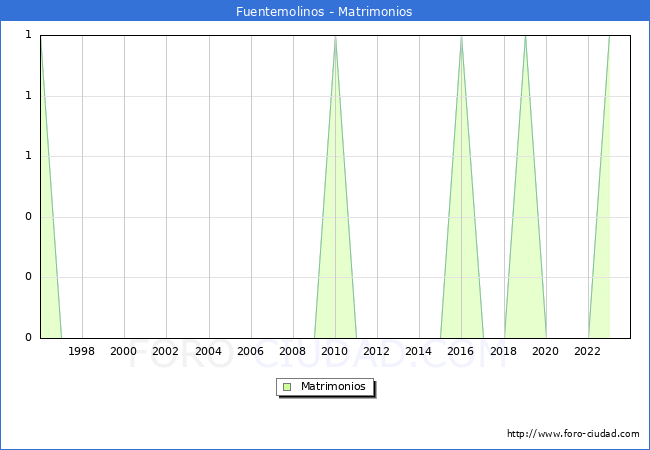
Task: Click the chart title Fuentemolinos - Matrimonios
Action: tap(324, 12)
